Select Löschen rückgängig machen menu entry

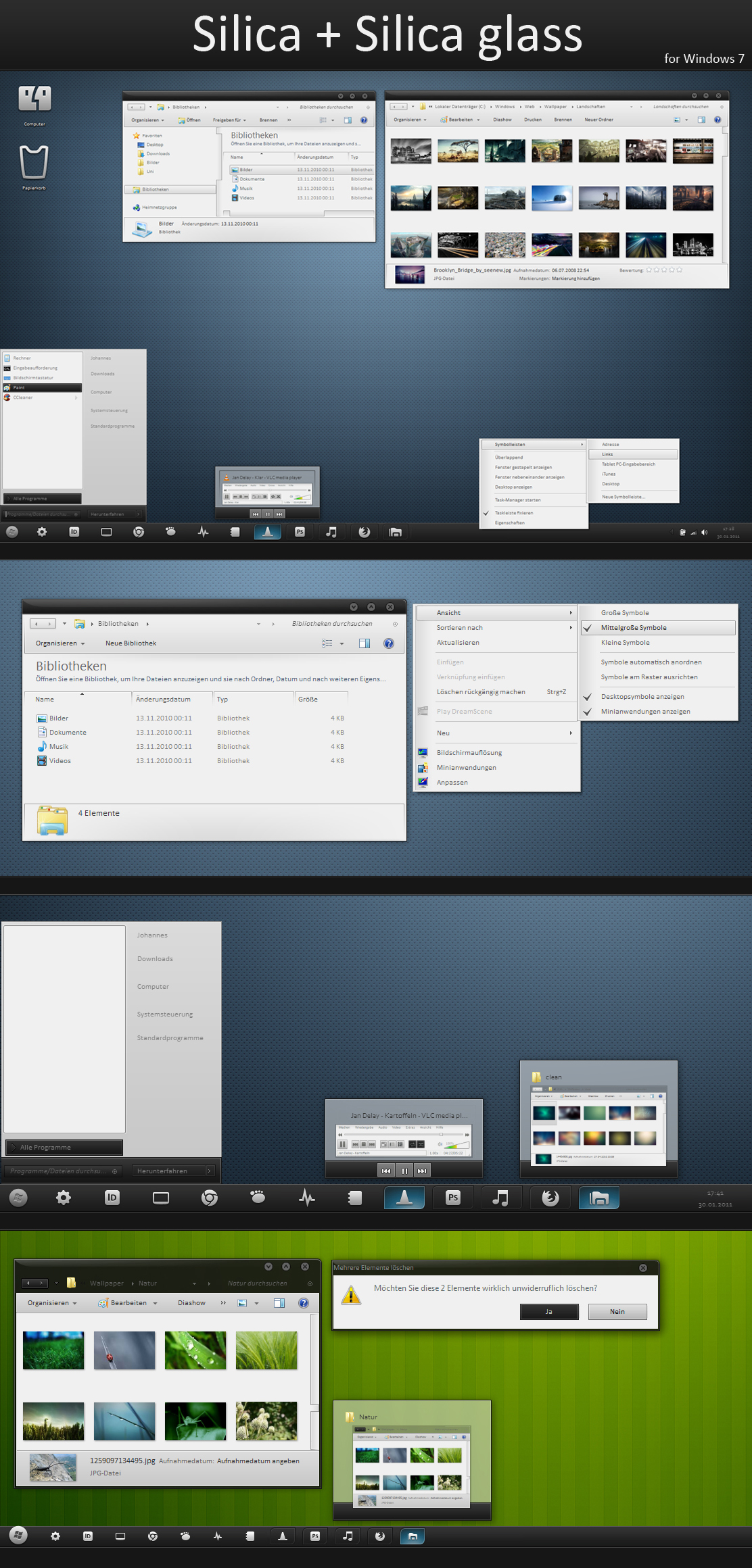pos(496,692)
